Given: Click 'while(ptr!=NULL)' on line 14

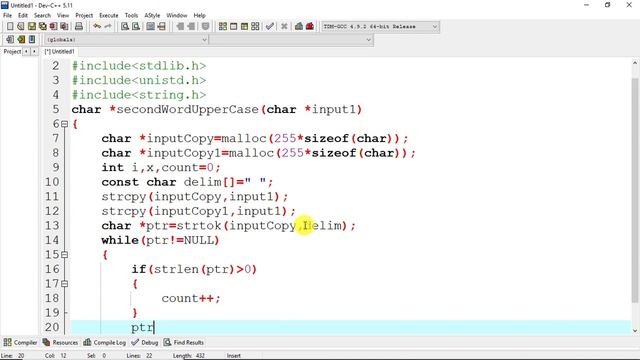Looking at the screenshot, I should 160,240.
